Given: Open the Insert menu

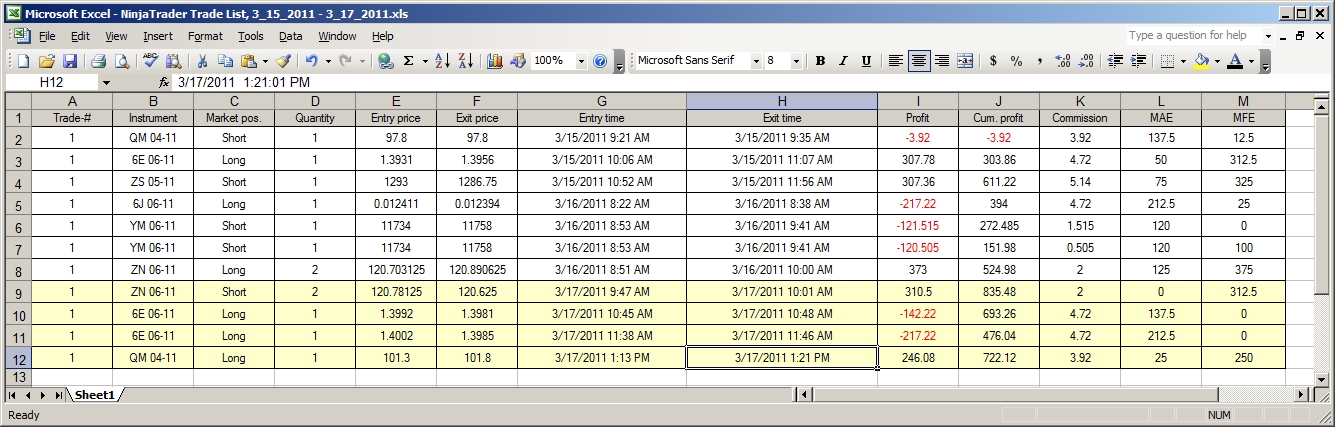Looking at the screenshot, I should 158,36.
